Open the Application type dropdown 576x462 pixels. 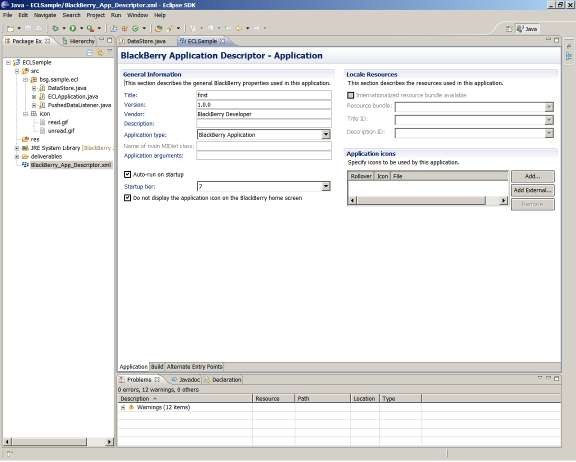pos(326,135)
